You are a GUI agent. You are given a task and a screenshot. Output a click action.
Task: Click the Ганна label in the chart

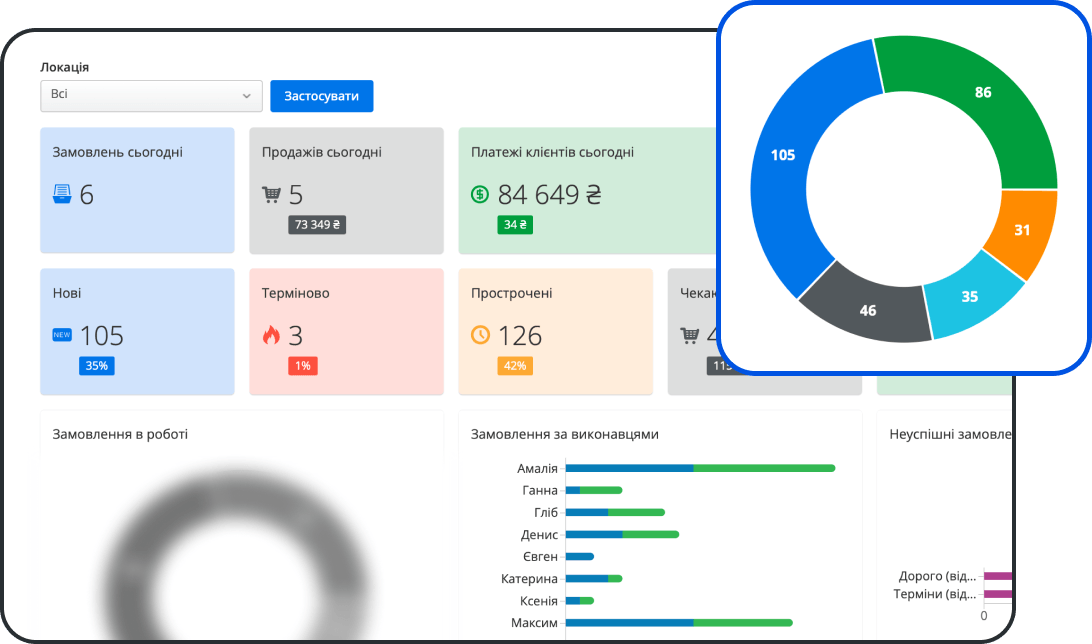(x=540, y=490)
